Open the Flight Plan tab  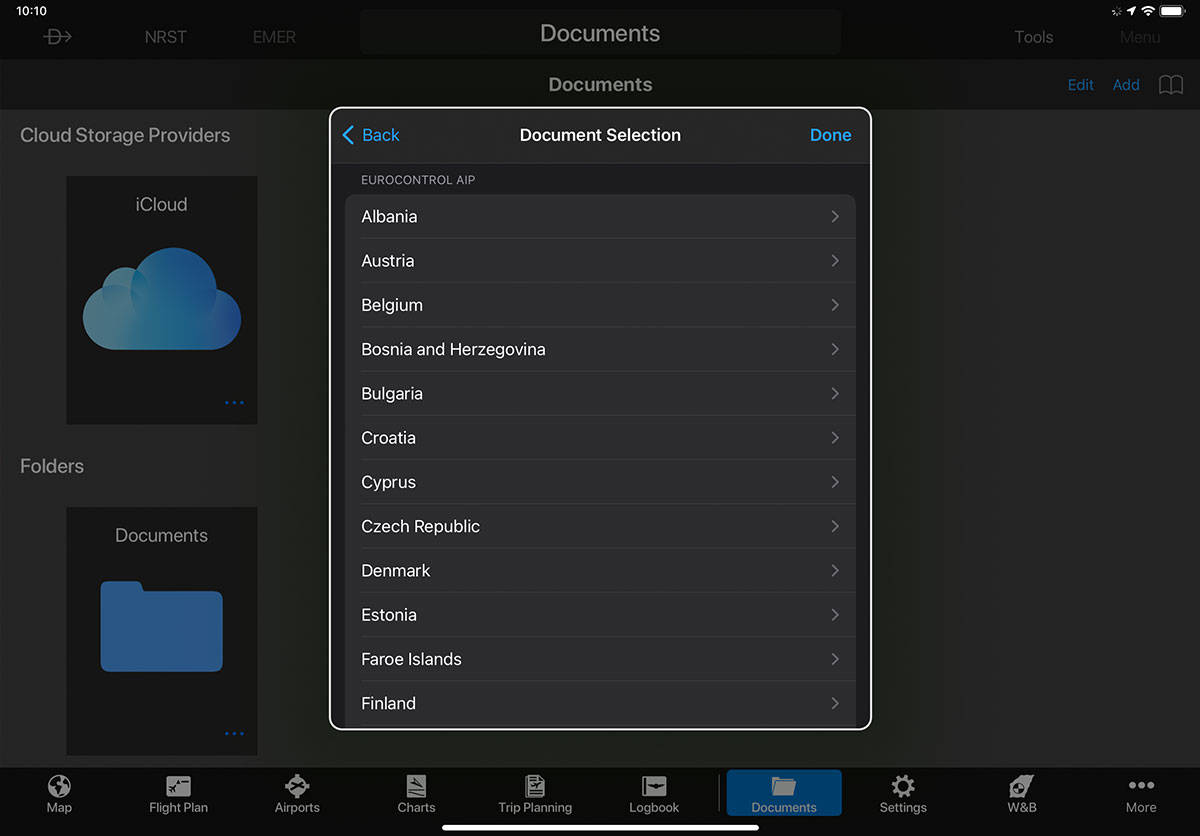click(x=178, y=793)
